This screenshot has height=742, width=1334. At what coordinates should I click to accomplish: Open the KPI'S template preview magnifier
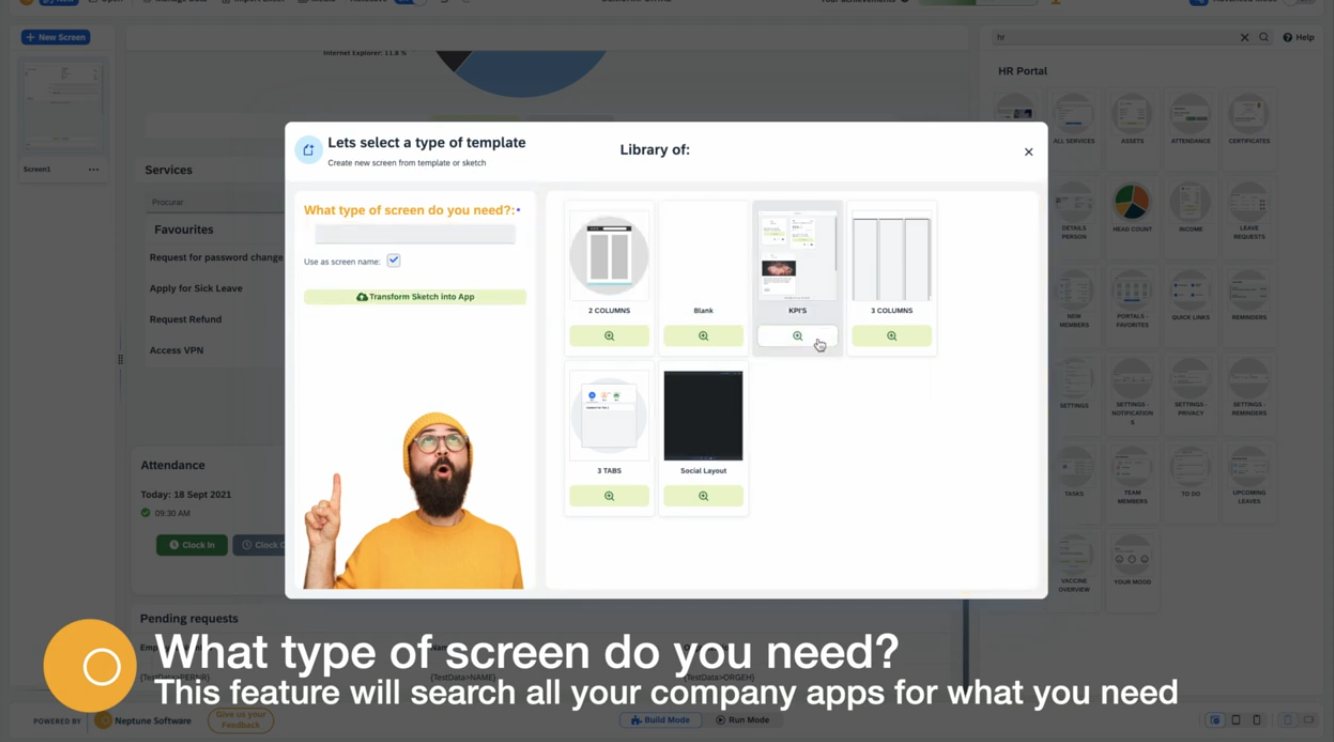point(797,336)
